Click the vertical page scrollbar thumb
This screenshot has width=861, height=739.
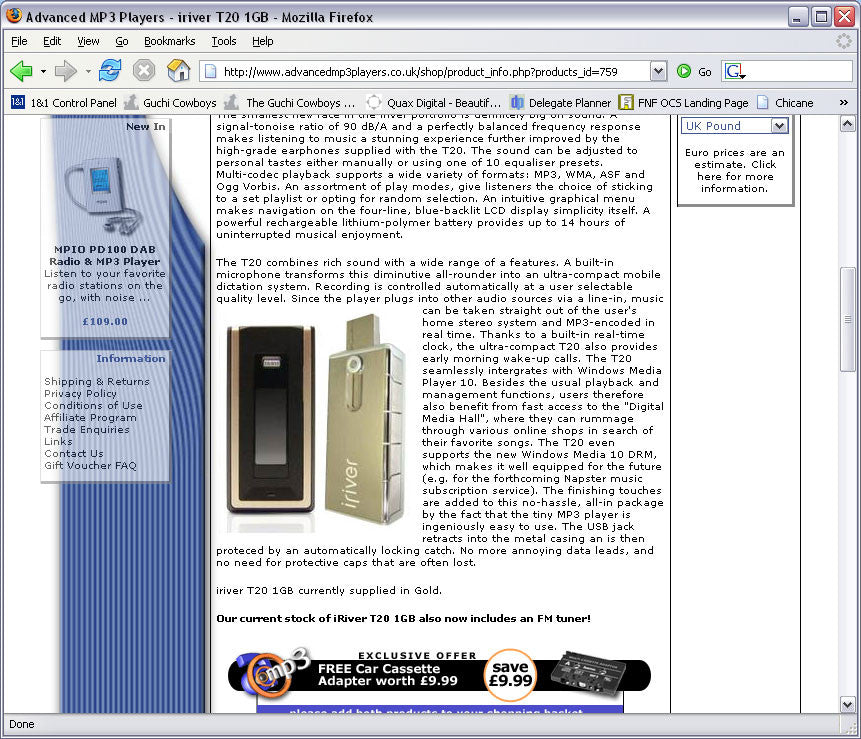click(848, 320)
